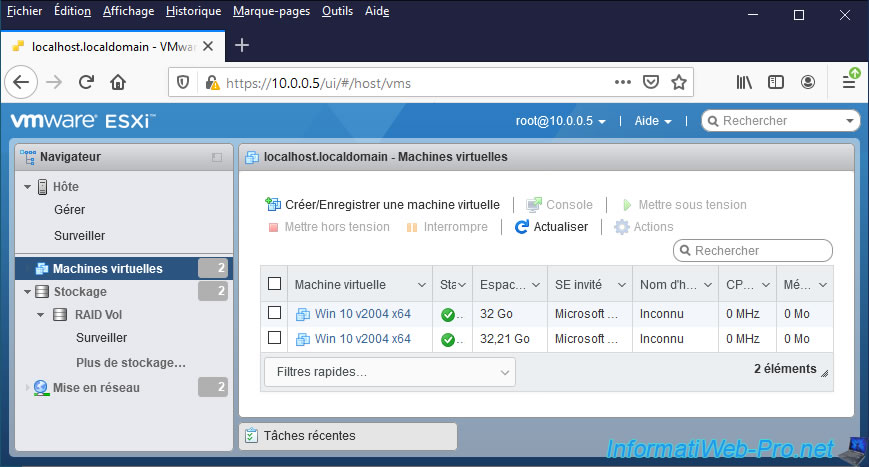The height and width of the screenshot is (467, 869).
Task: Open the Aide dropdown in ESXi header
Action: tap(653, 121)
